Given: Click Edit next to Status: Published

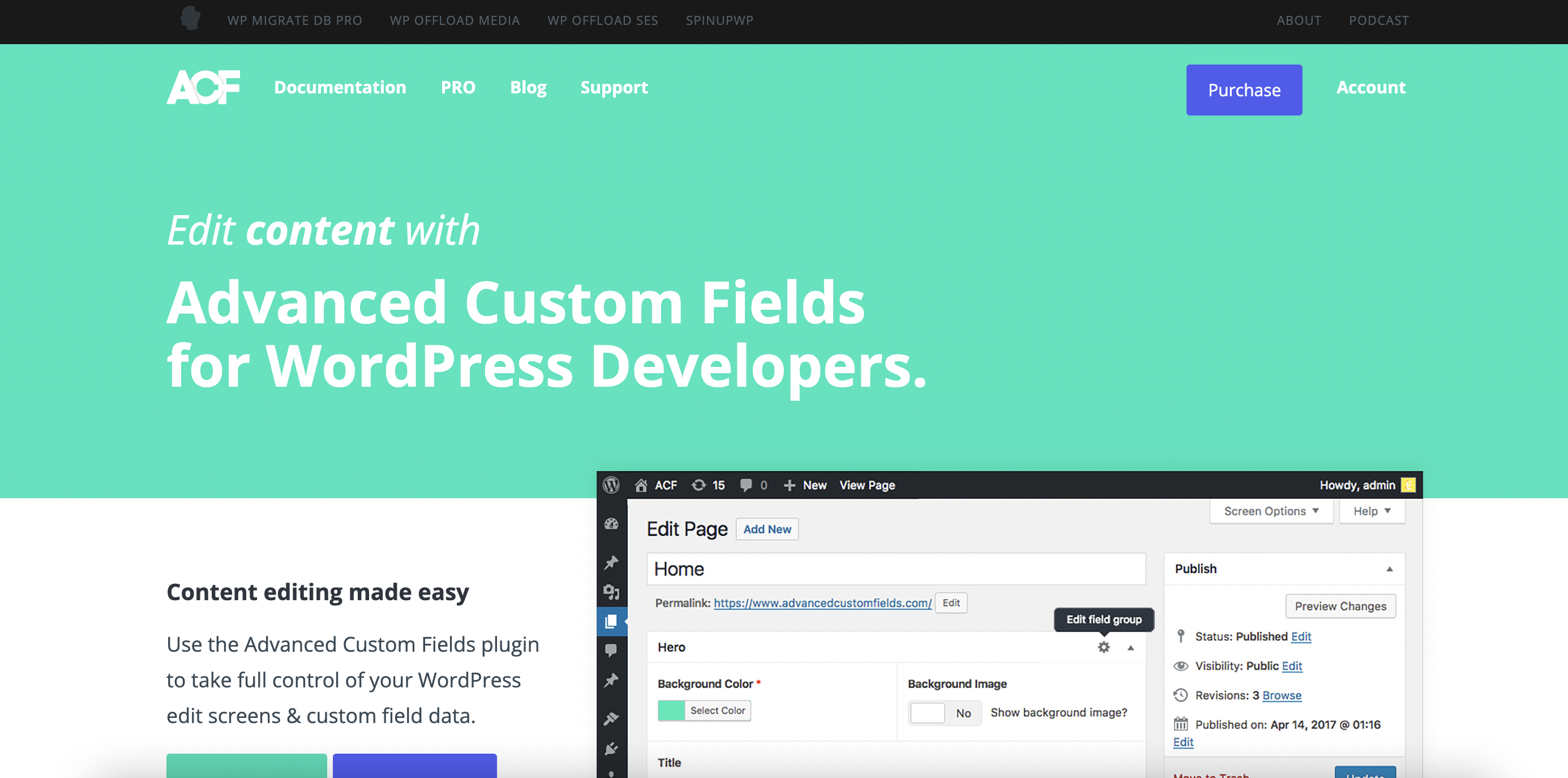Looking at the screenshot, I should [x=1301, y=636].
